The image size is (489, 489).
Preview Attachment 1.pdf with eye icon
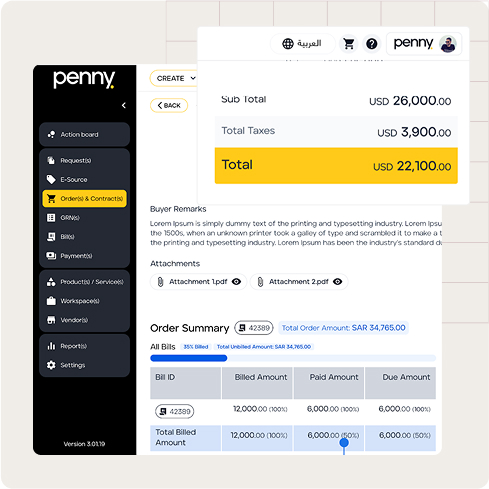(x=236, y=282)
